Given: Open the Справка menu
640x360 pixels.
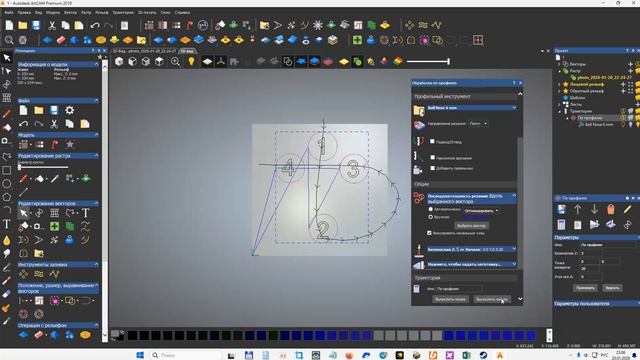Looking at the screenshot, I should coord(182,13).
